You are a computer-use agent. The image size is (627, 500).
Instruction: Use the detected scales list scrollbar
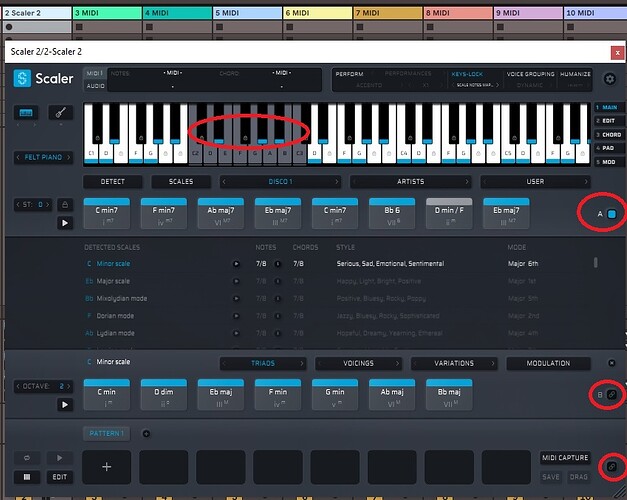pos(596,262)
